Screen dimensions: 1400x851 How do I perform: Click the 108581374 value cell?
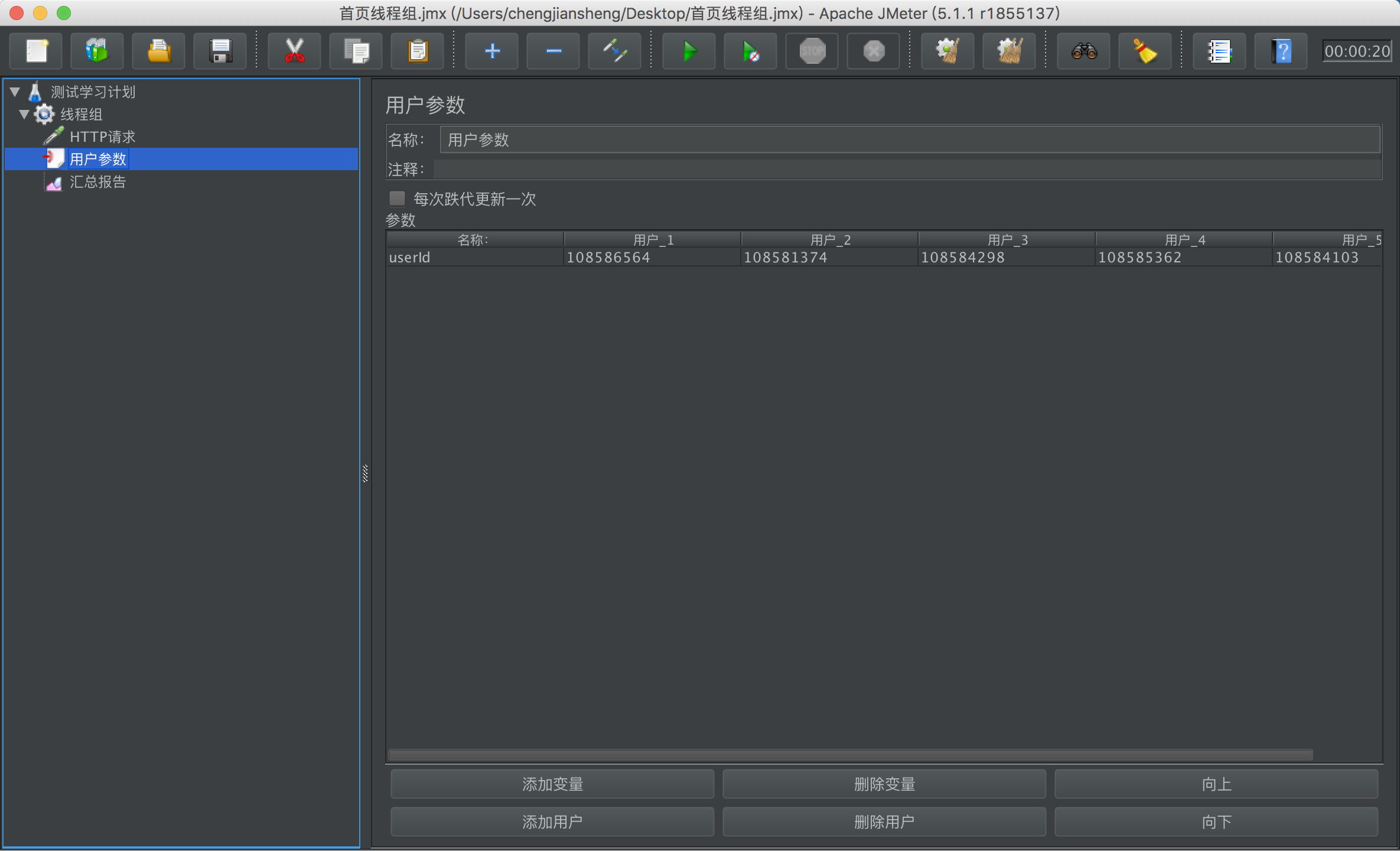click(x=829, y=257)
